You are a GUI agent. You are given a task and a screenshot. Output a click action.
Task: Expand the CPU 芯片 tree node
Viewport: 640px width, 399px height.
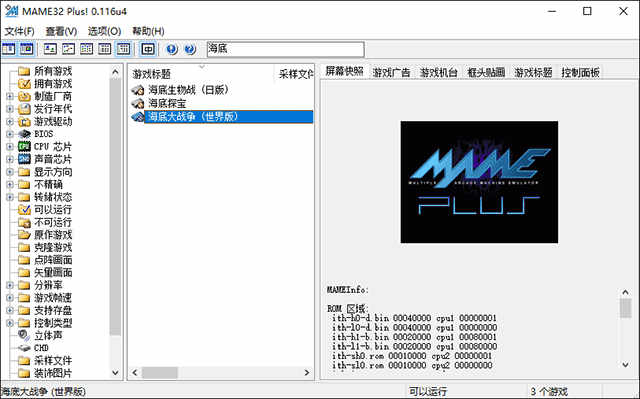point(10,146)
